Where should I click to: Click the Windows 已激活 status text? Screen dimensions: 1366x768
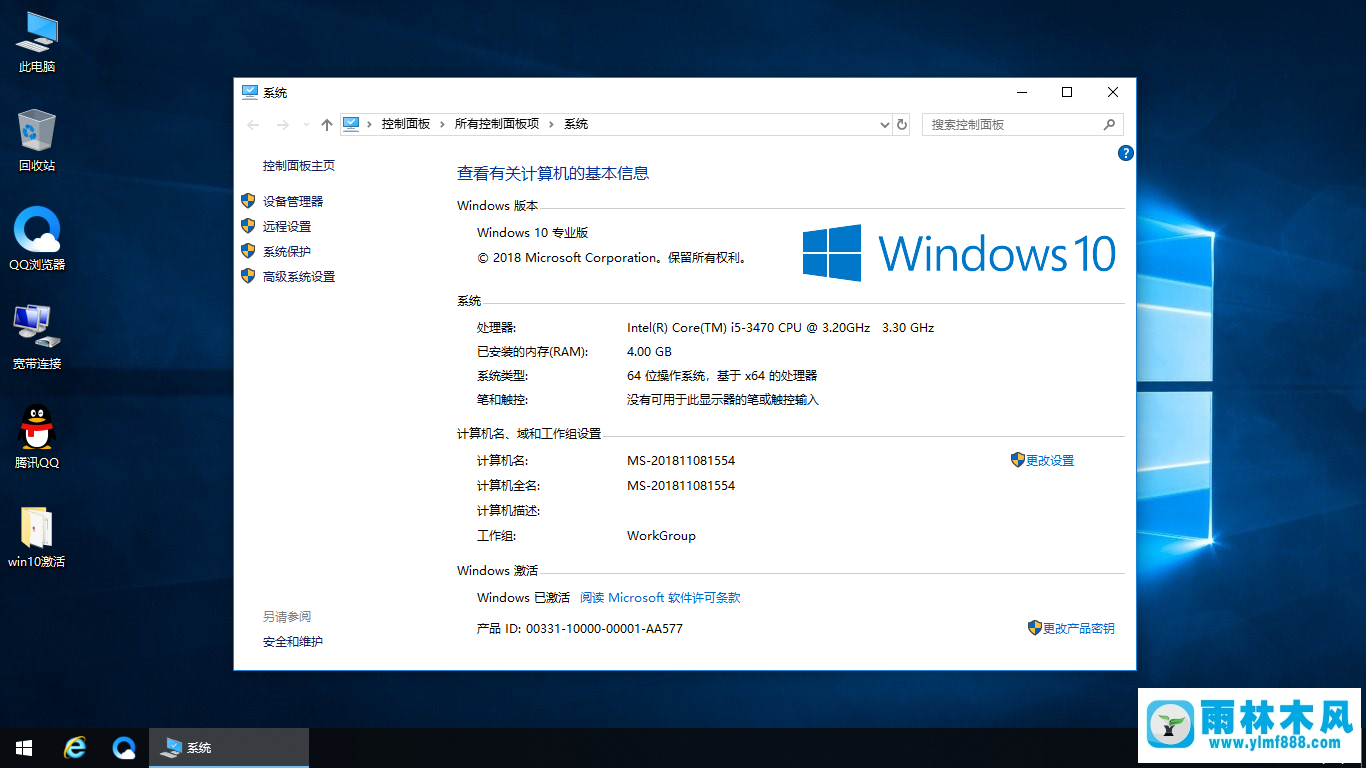point(523,598)
